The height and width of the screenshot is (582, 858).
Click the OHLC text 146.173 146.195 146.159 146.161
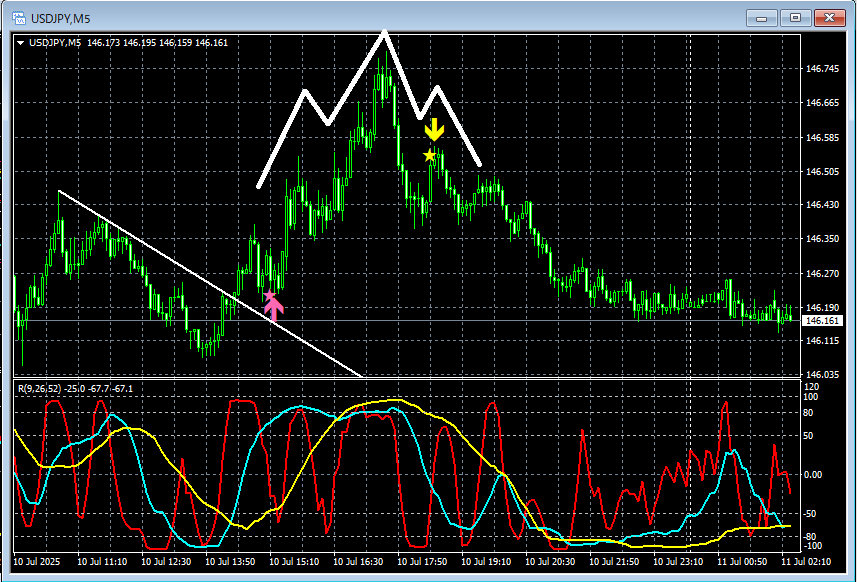157,43
